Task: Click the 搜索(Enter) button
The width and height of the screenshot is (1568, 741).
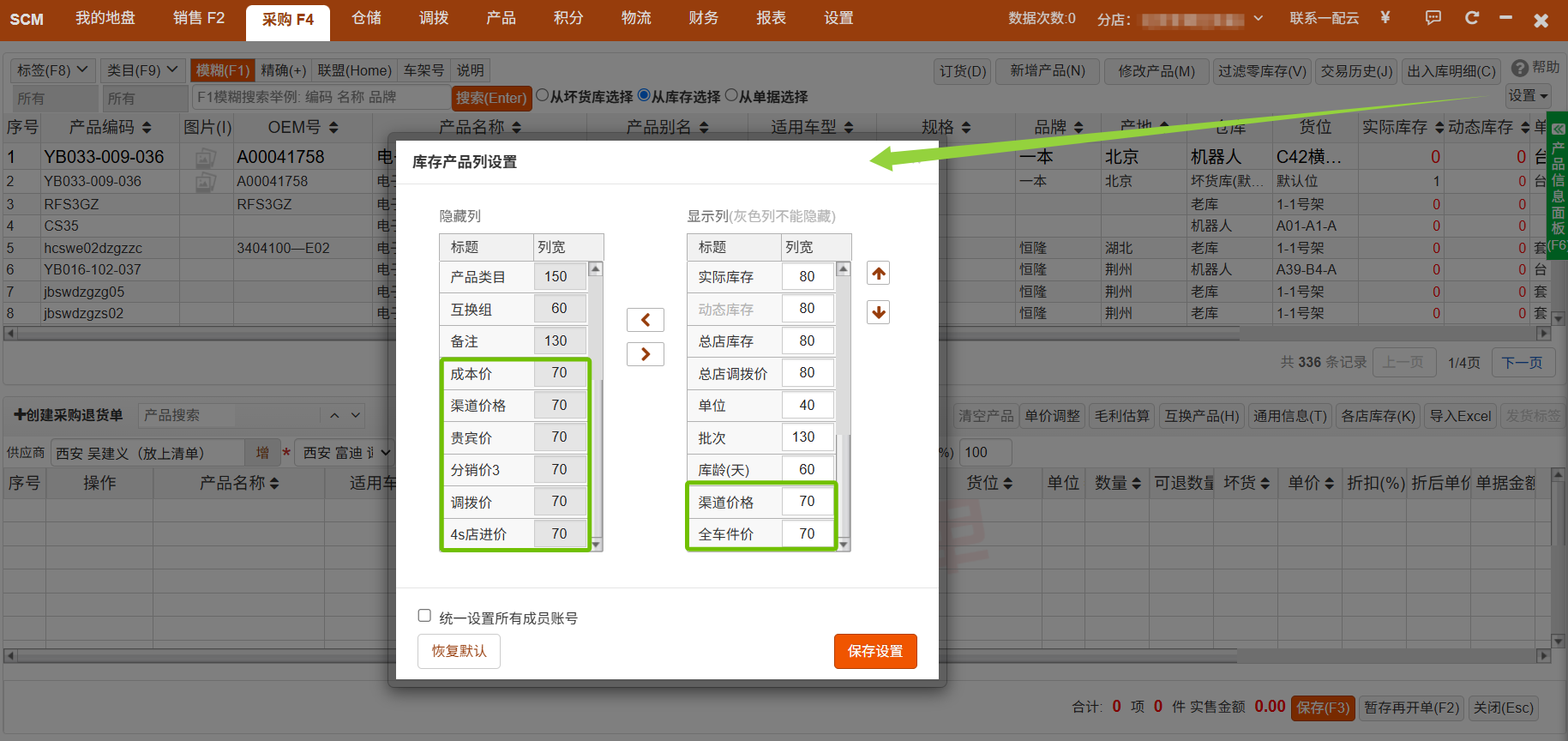Action: point(491,98)
